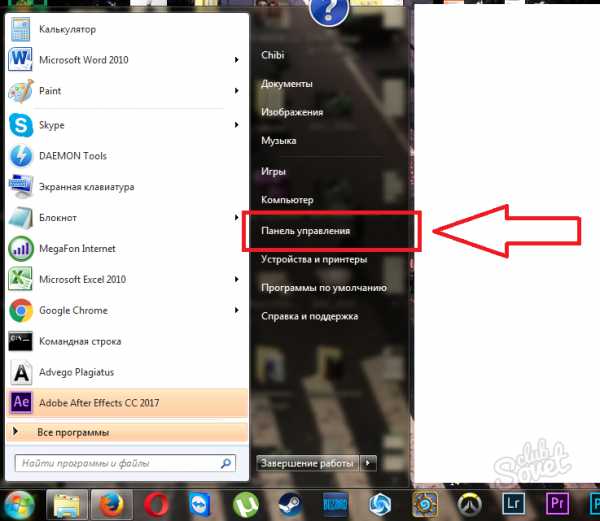
Task: Click the Windows Start orb
Action: coord(18,505)
